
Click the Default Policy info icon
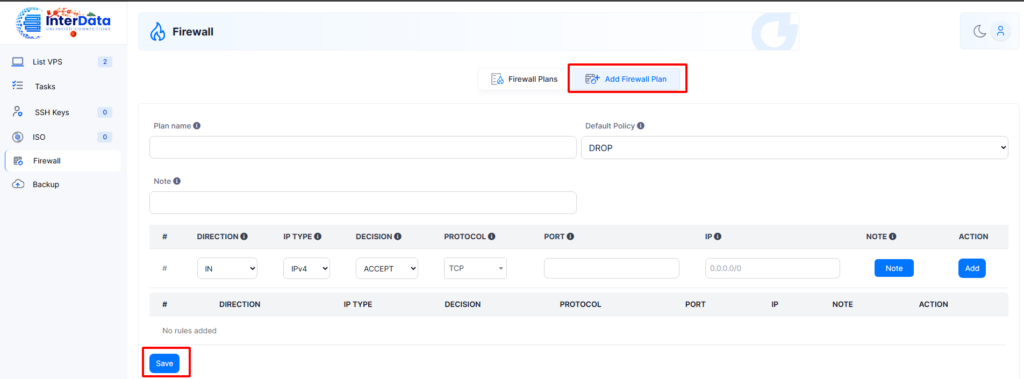click(x=641, y=125)
